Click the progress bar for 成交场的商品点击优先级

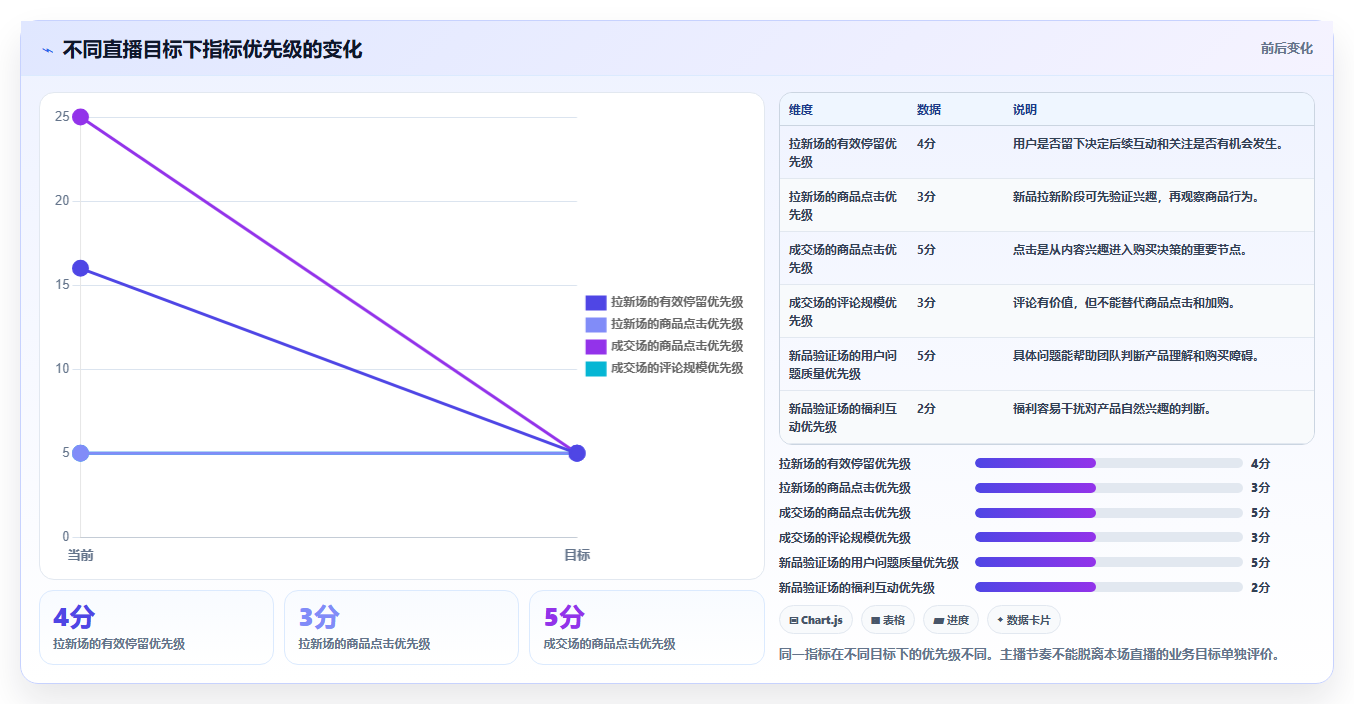click(1108, 513)
